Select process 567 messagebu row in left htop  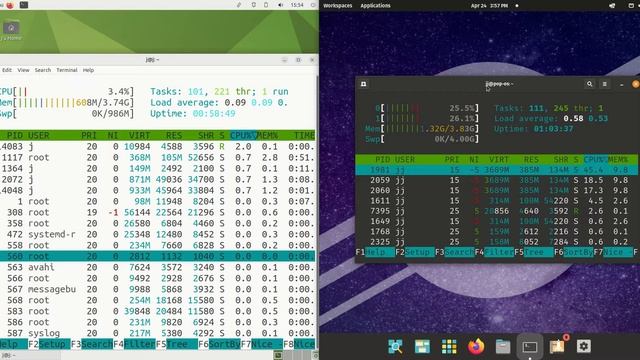(x=158, y=289)
